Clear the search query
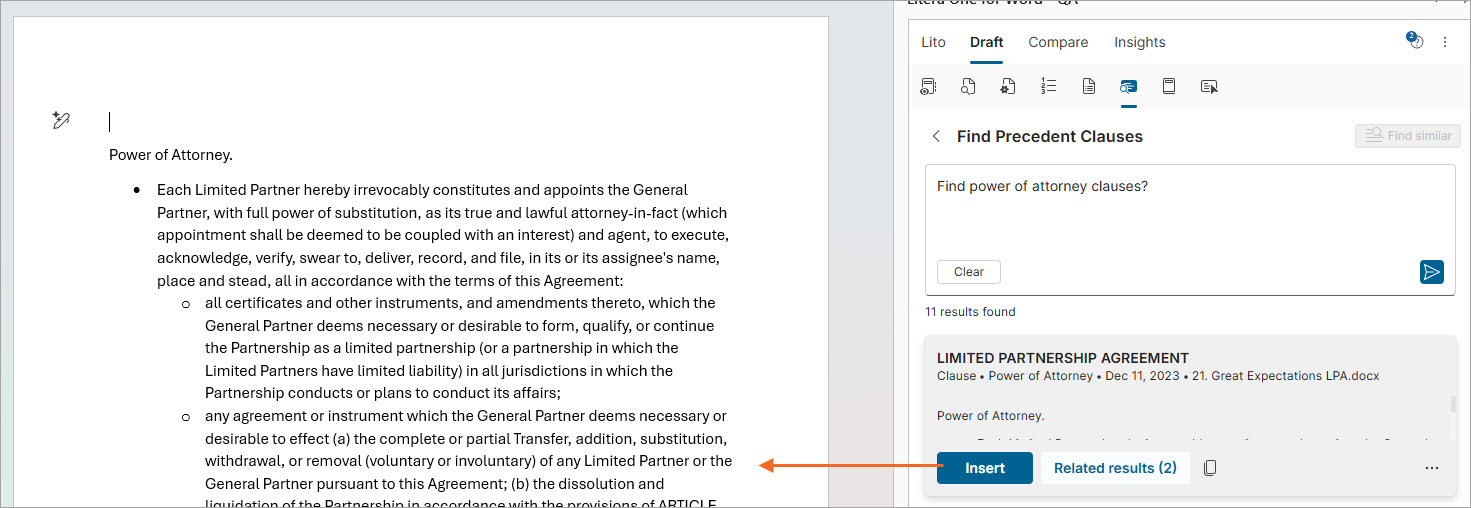The height and width of the screenshot is (508, 1471). coord(969,272)
